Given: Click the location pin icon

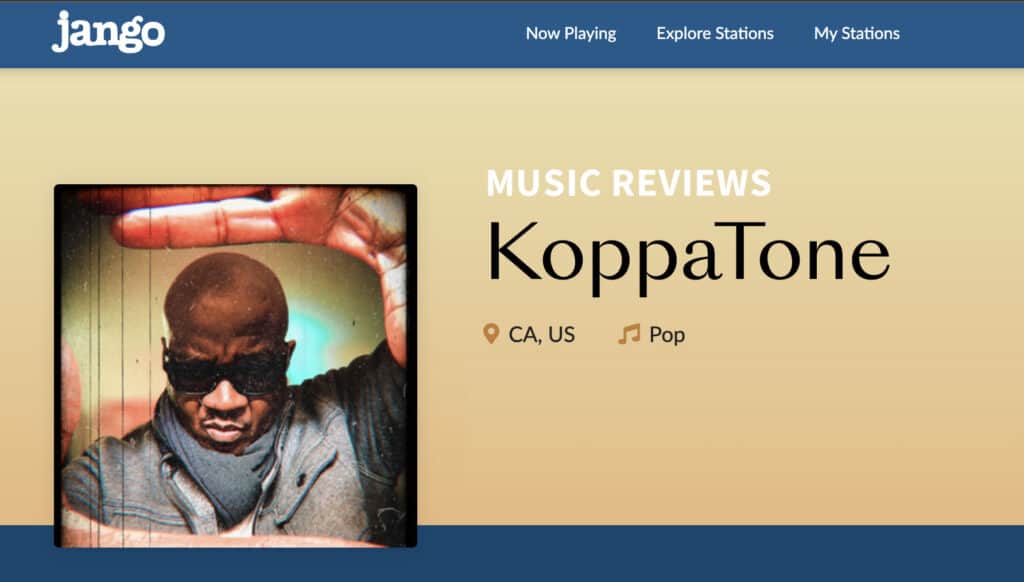Looking at the screenshot, I should (x=490, y=334).
